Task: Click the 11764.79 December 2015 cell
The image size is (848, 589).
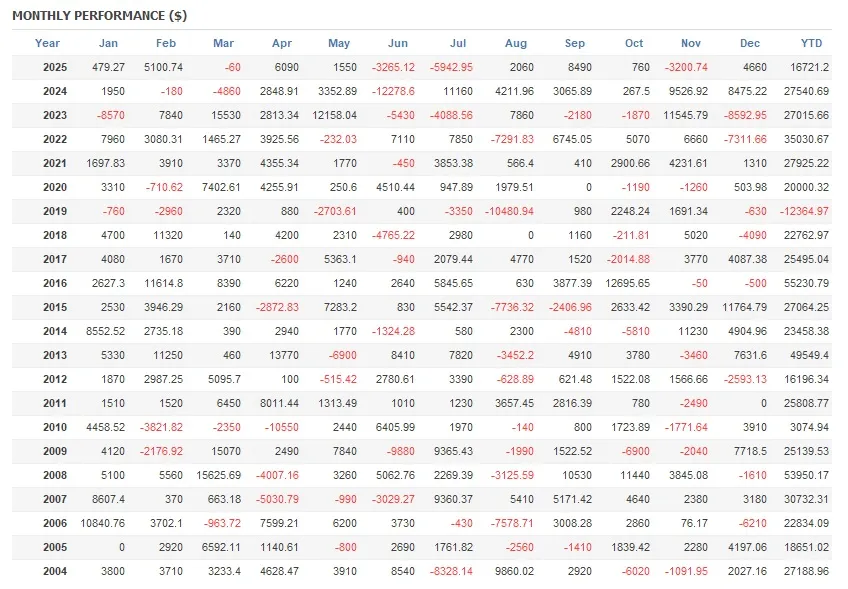Action: [744, 307]
